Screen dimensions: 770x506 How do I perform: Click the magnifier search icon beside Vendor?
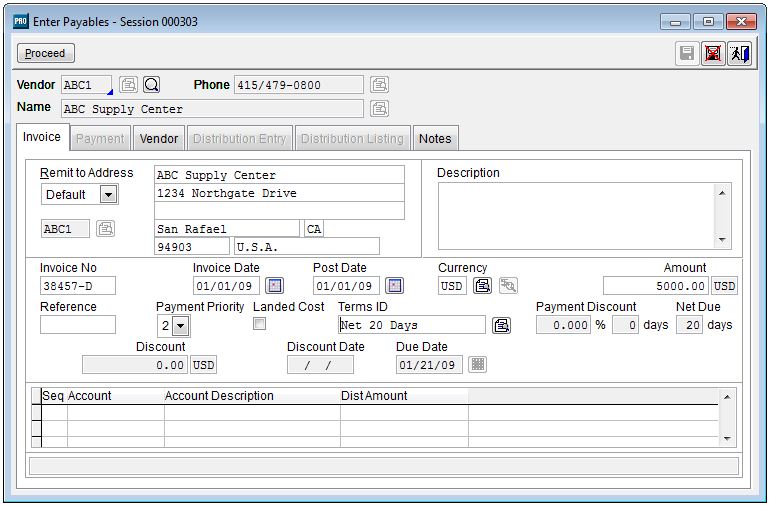(152, 84)
